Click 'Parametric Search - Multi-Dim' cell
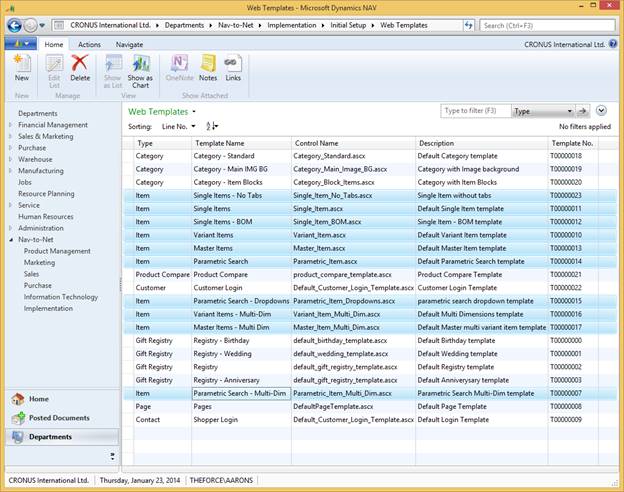Screen dimensions: 624x492 241,393
